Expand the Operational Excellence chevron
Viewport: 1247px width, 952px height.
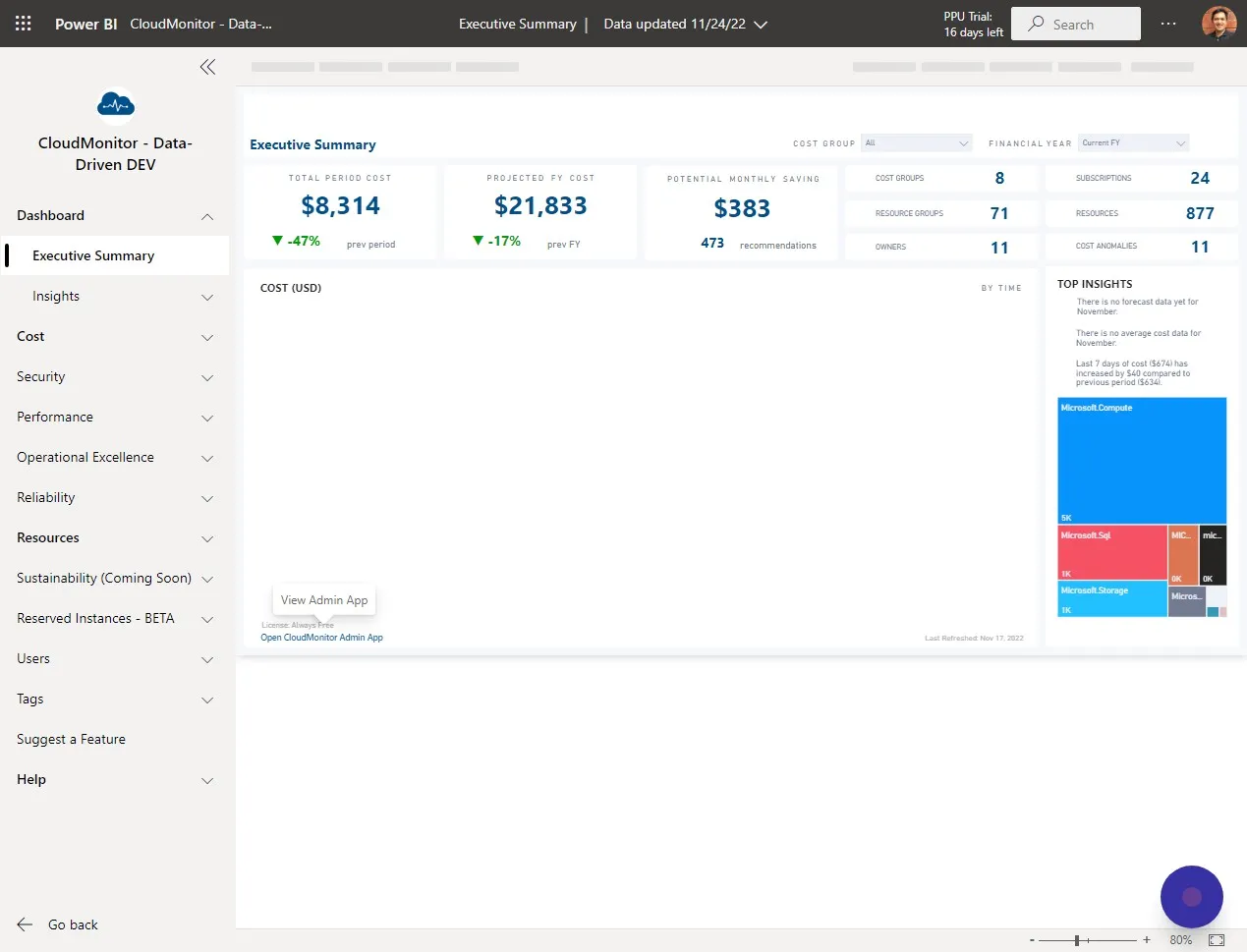coord(207,458)
